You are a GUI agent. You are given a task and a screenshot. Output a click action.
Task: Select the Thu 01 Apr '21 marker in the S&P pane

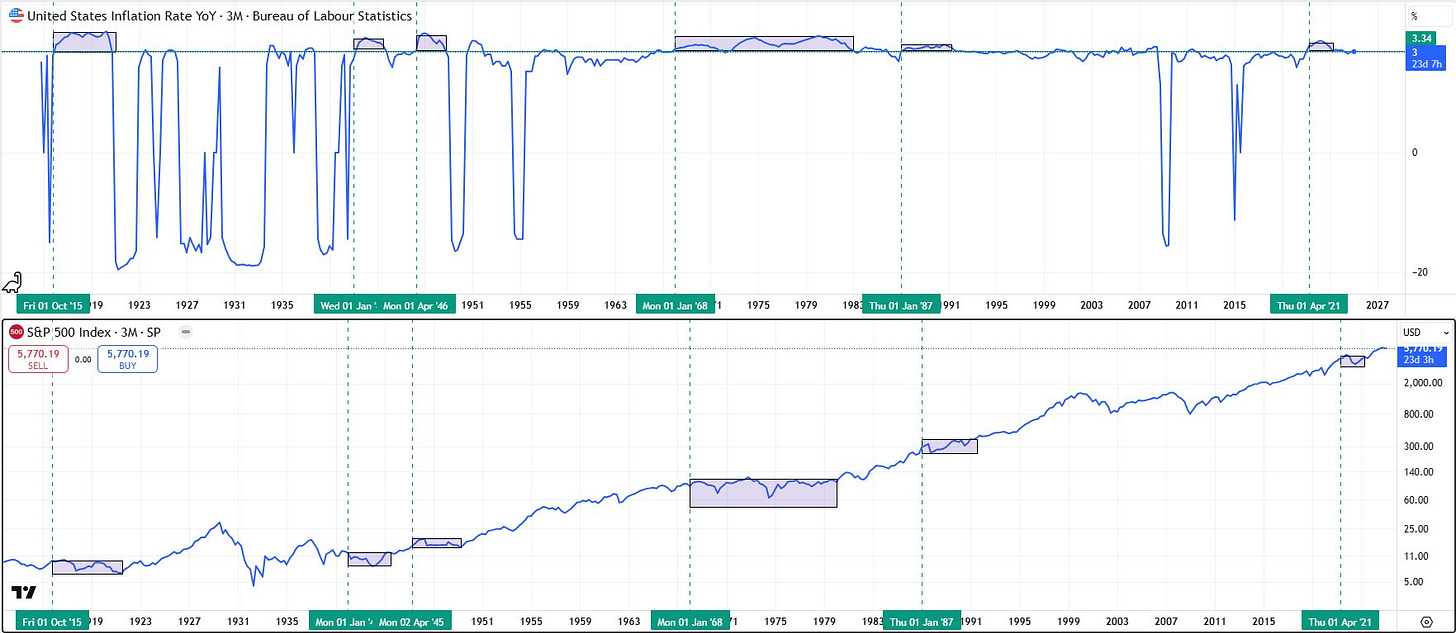point(1340,619)
